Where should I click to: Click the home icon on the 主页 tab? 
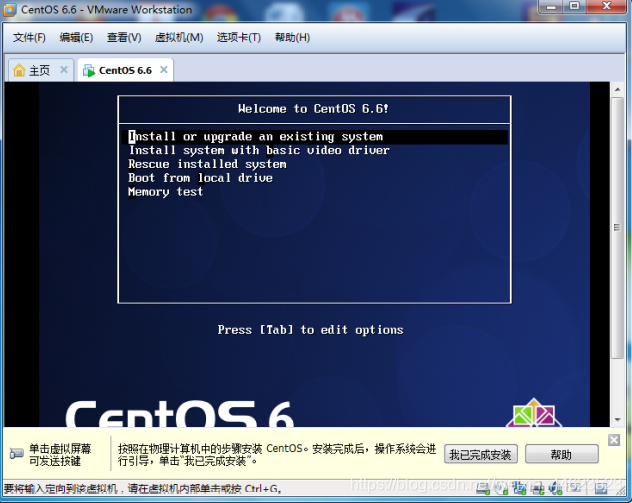click(x=19, y=70)
